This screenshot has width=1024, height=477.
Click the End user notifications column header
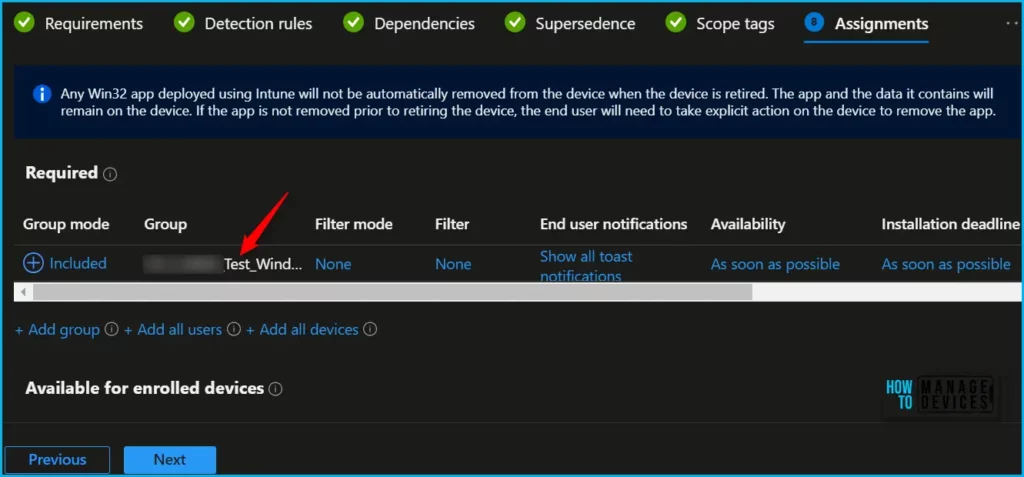click(614, 224)
